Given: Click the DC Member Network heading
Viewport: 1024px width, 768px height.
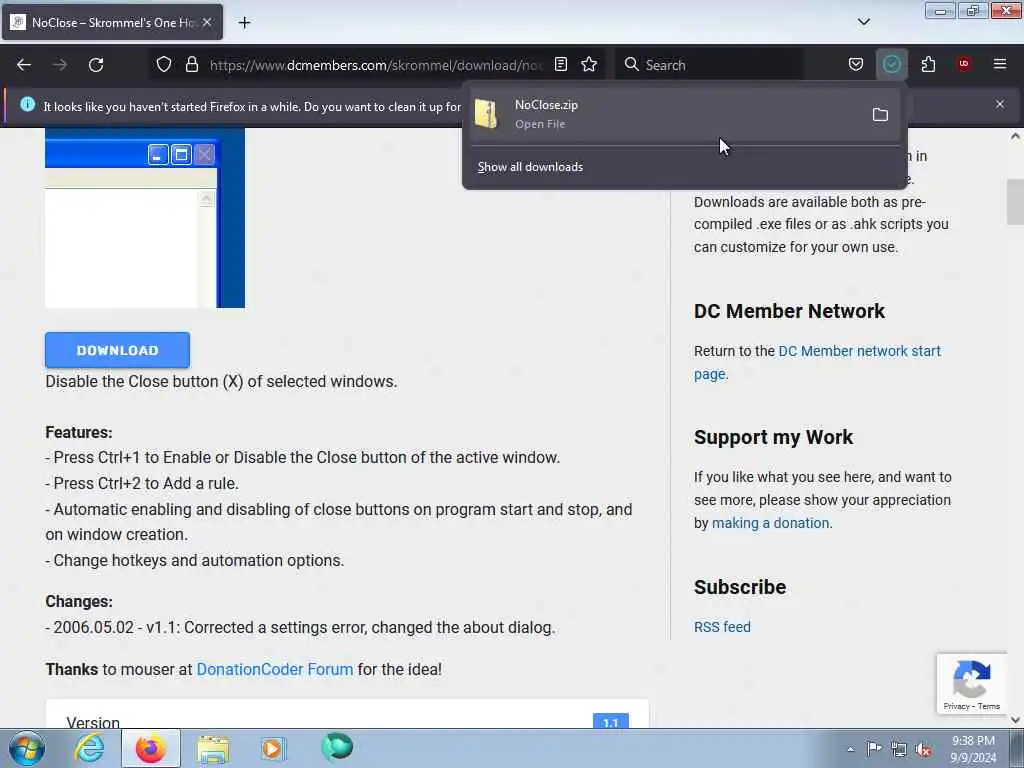Looking at the screenshot, I should click(789, 311).
